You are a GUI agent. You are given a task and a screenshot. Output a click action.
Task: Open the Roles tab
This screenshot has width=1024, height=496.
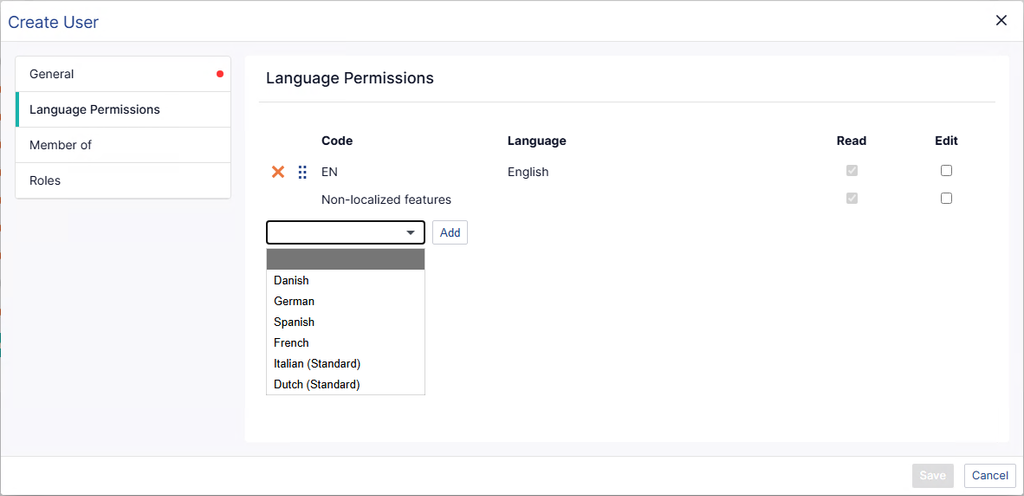[123, 181]
